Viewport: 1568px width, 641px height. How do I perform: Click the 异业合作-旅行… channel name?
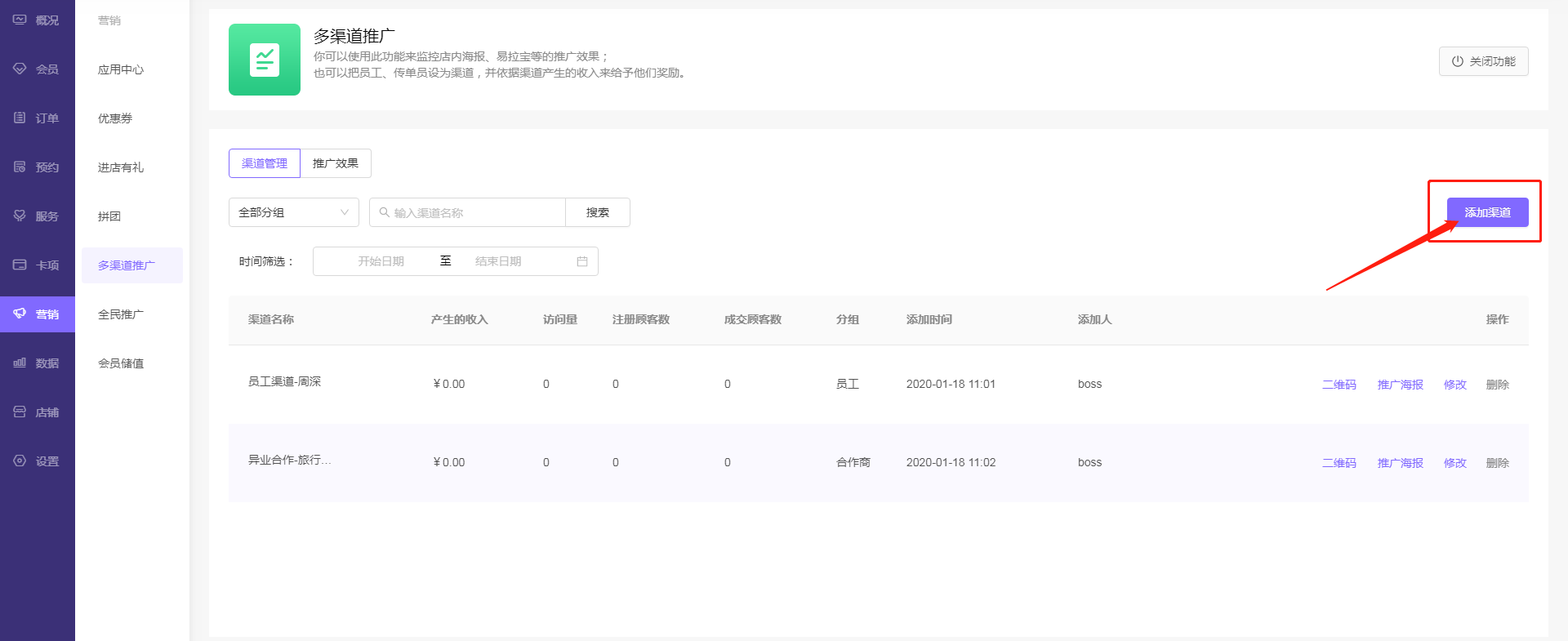point(290,460)
